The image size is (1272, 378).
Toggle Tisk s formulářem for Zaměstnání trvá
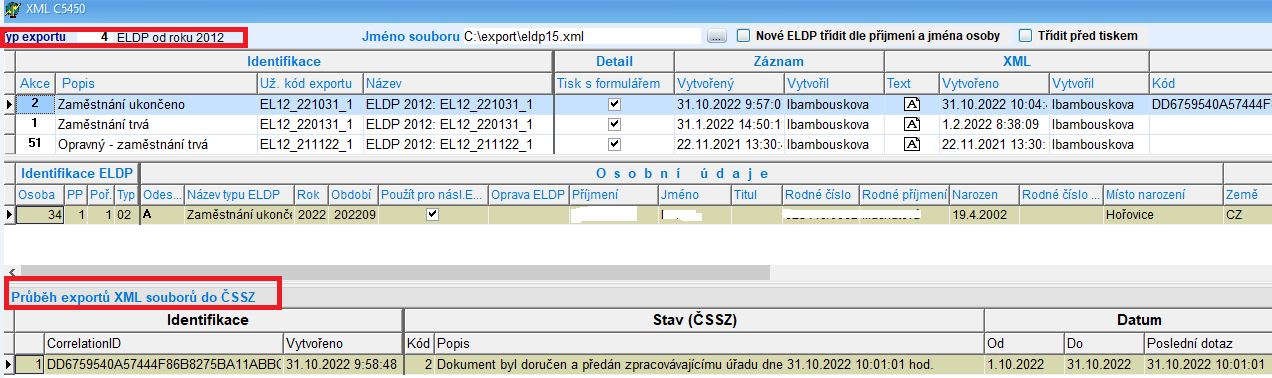click(614, 124)
